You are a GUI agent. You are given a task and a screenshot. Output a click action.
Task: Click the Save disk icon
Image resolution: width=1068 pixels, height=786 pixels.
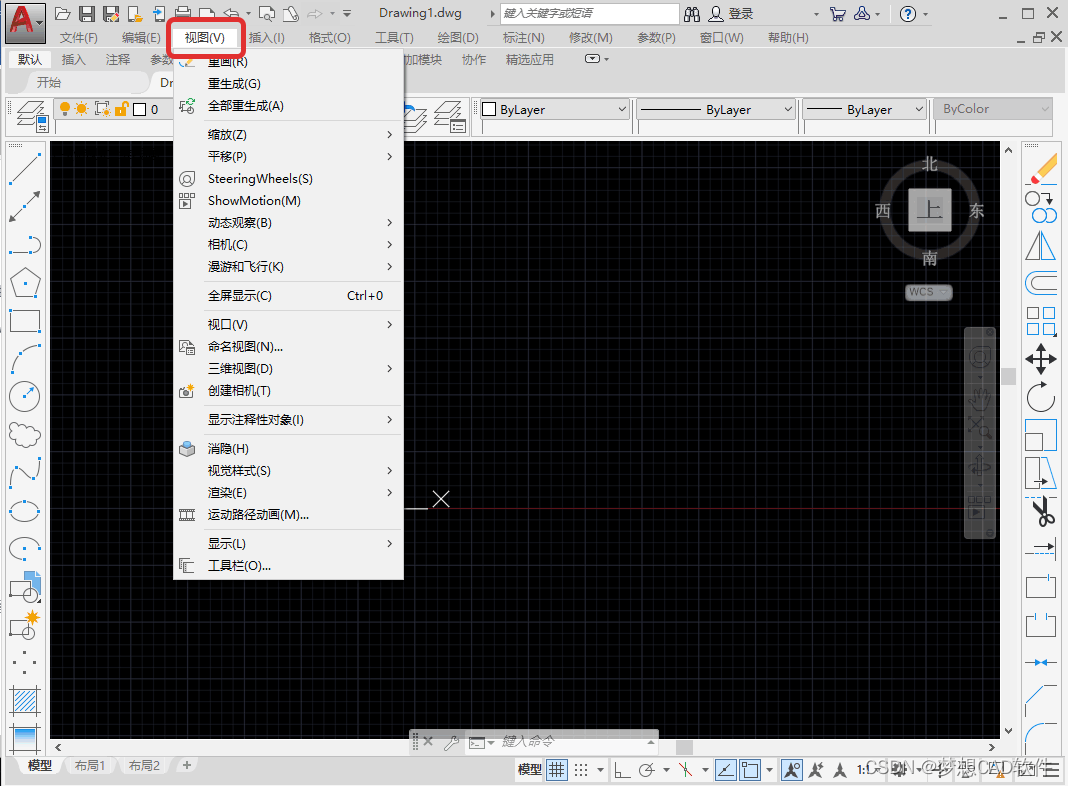[x=87, y=14]
